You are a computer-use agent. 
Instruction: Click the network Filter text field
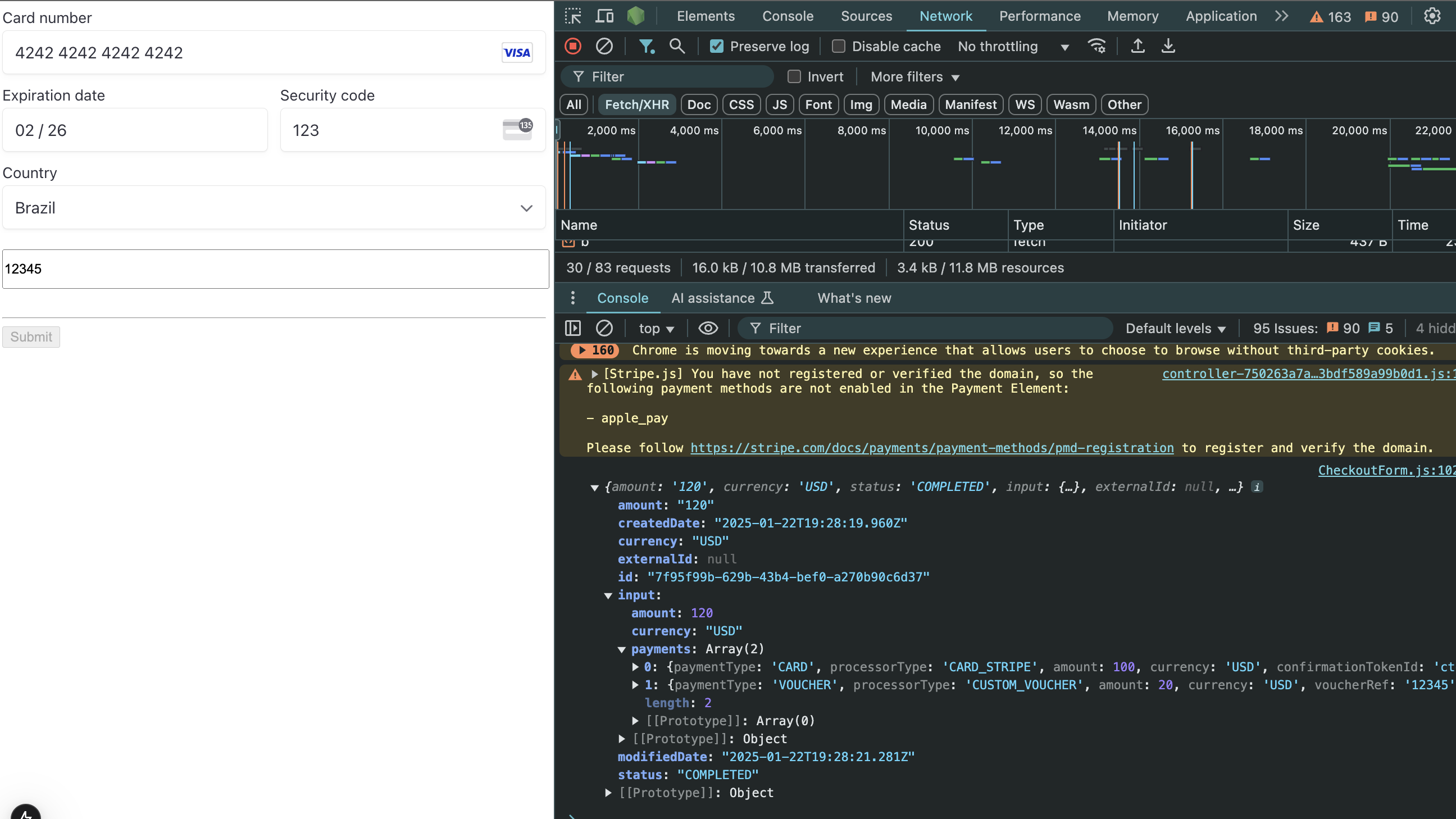tap(667, 76)
